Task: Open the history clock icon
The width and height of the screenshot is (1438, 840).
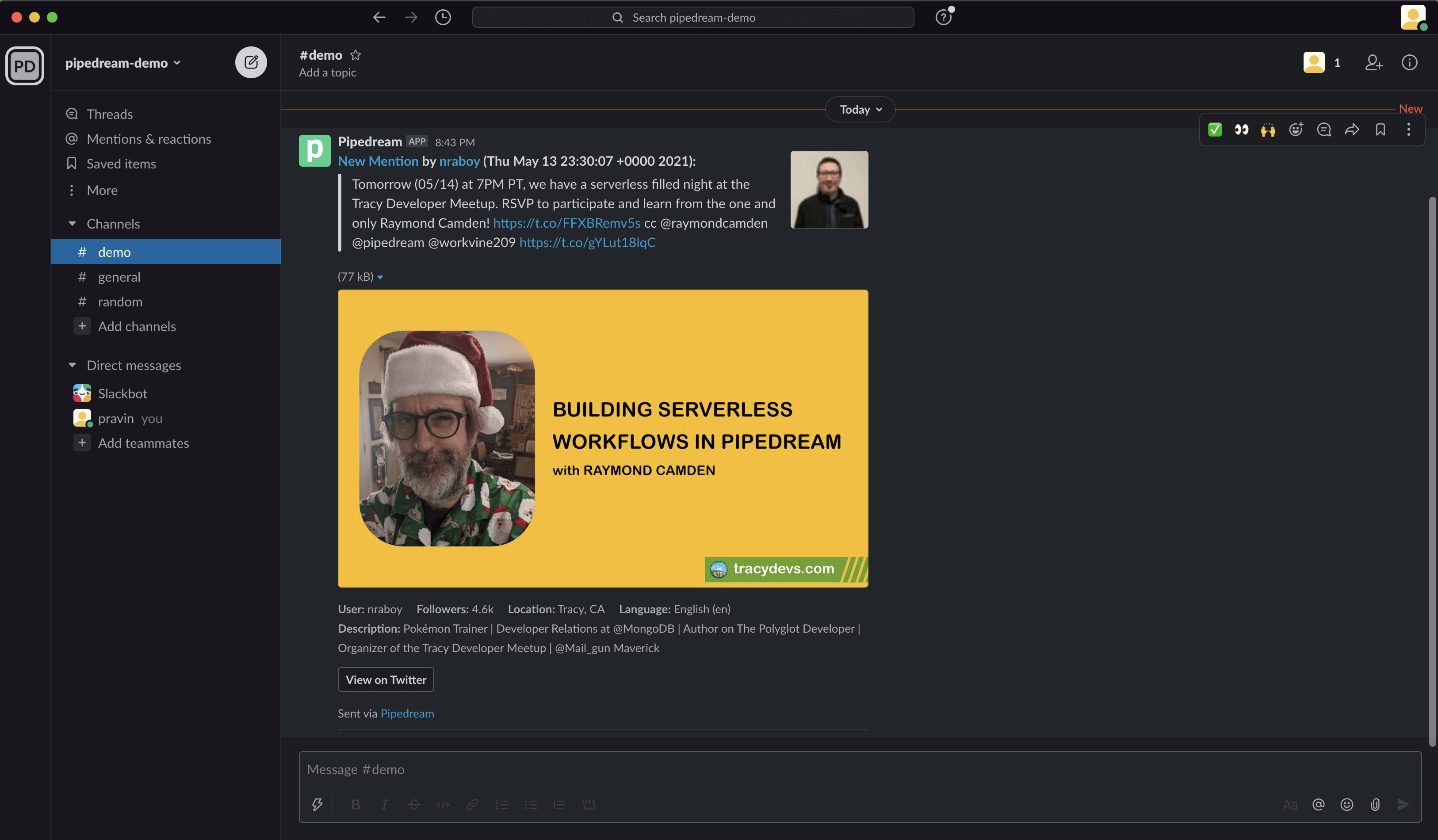Action: [x=443, y=17]
